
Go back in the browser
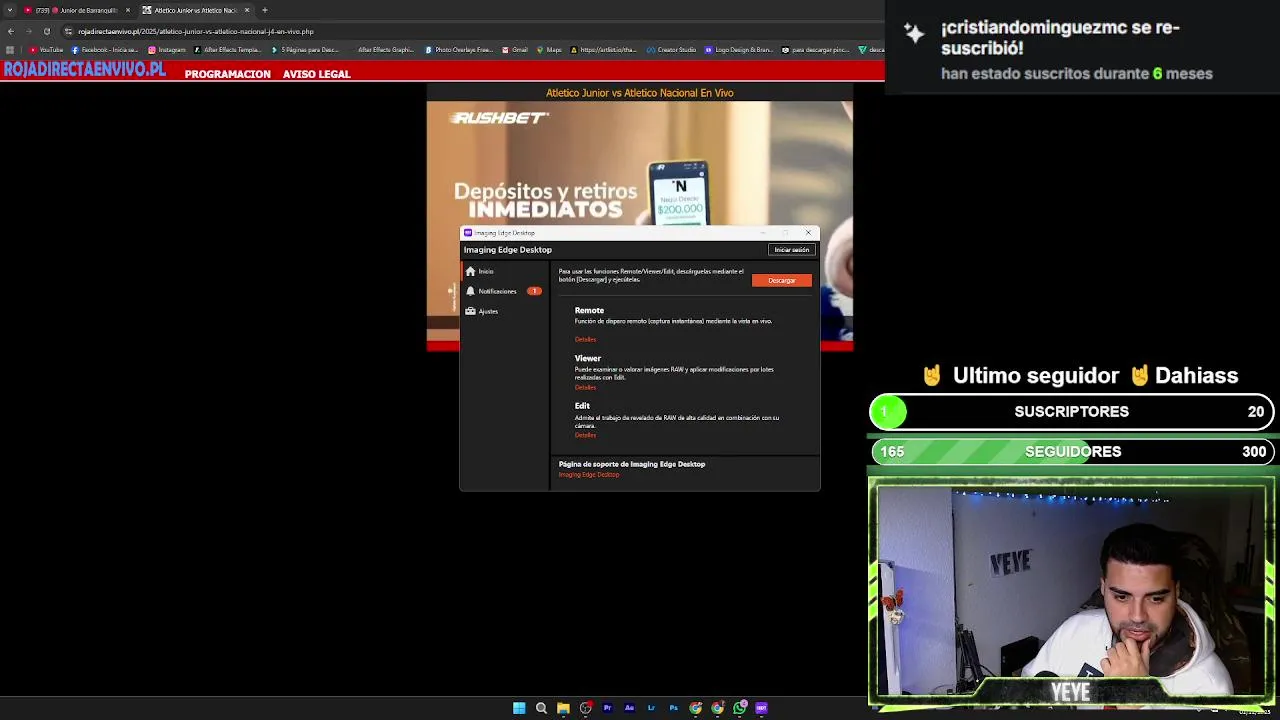click(11, 31)
